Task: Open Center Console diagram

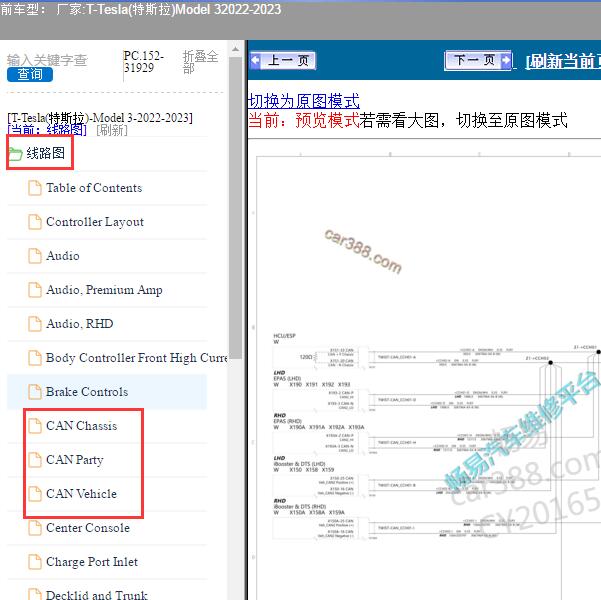Action: [88, 528]
